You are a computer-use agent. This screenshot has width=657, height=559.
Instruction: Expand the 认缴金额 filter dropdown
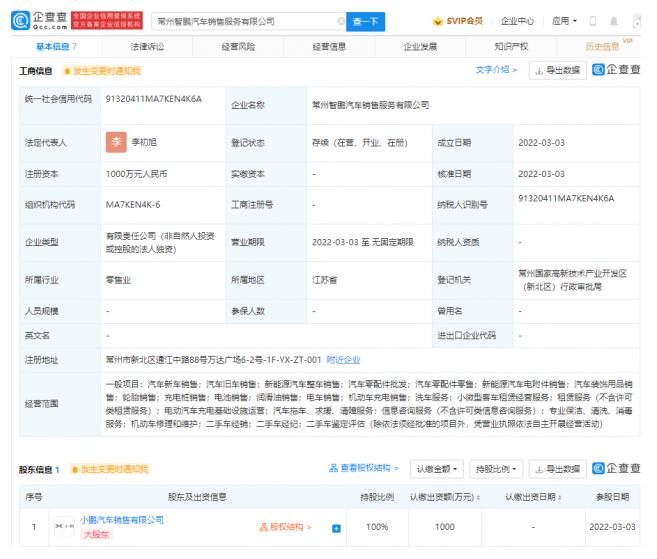pyautogui.click(x=438, y=468)
